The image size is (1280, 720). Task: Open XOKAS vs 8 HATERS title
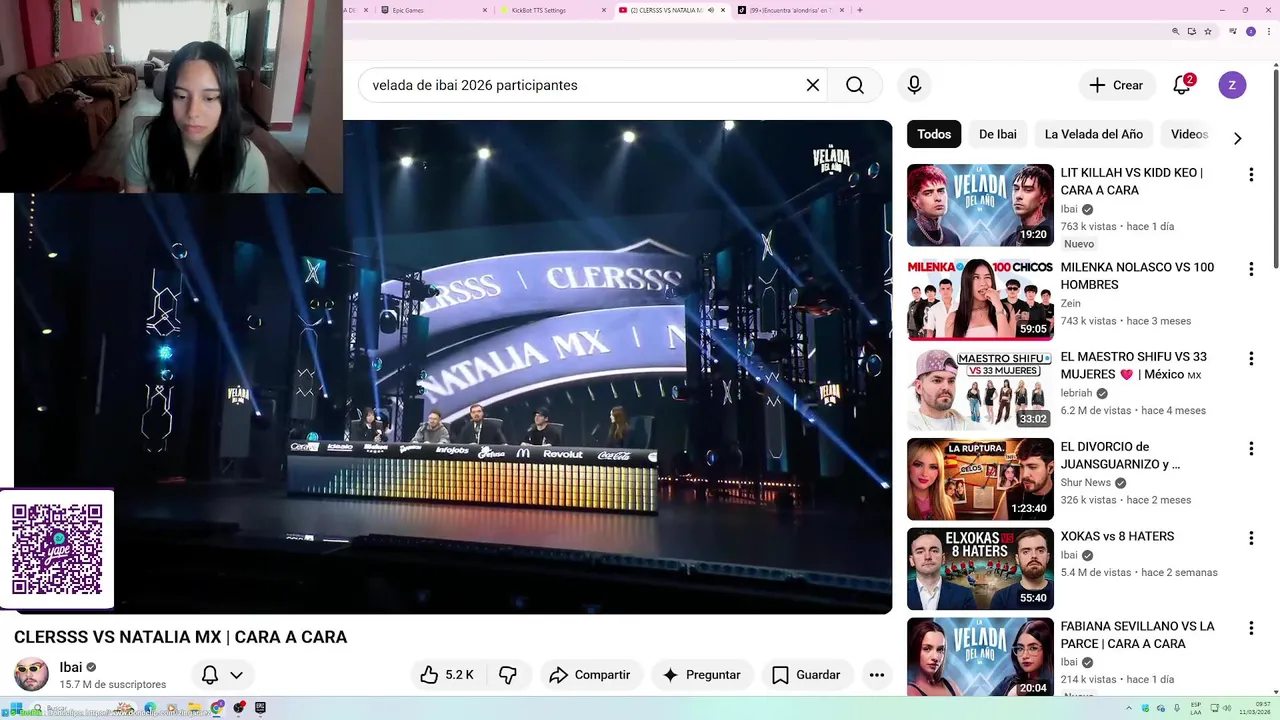click(x=1117, y=536)
